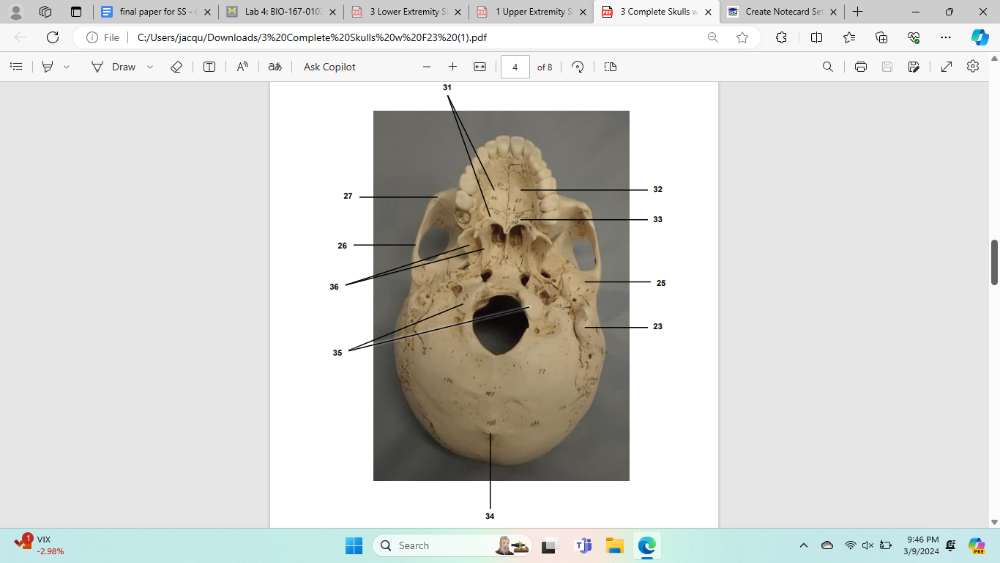Open PDF settings gear icon

coord(973,67)
